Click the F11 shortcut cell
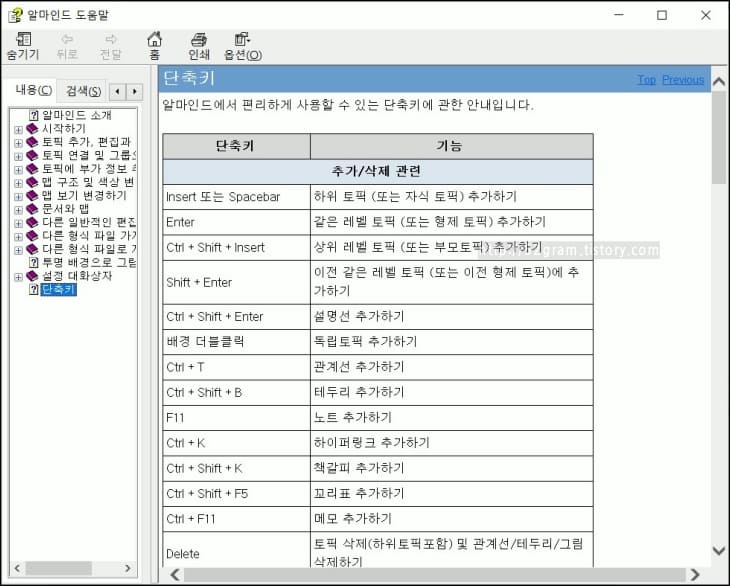This screenshot has width=730, height=586. coord(237,418)
